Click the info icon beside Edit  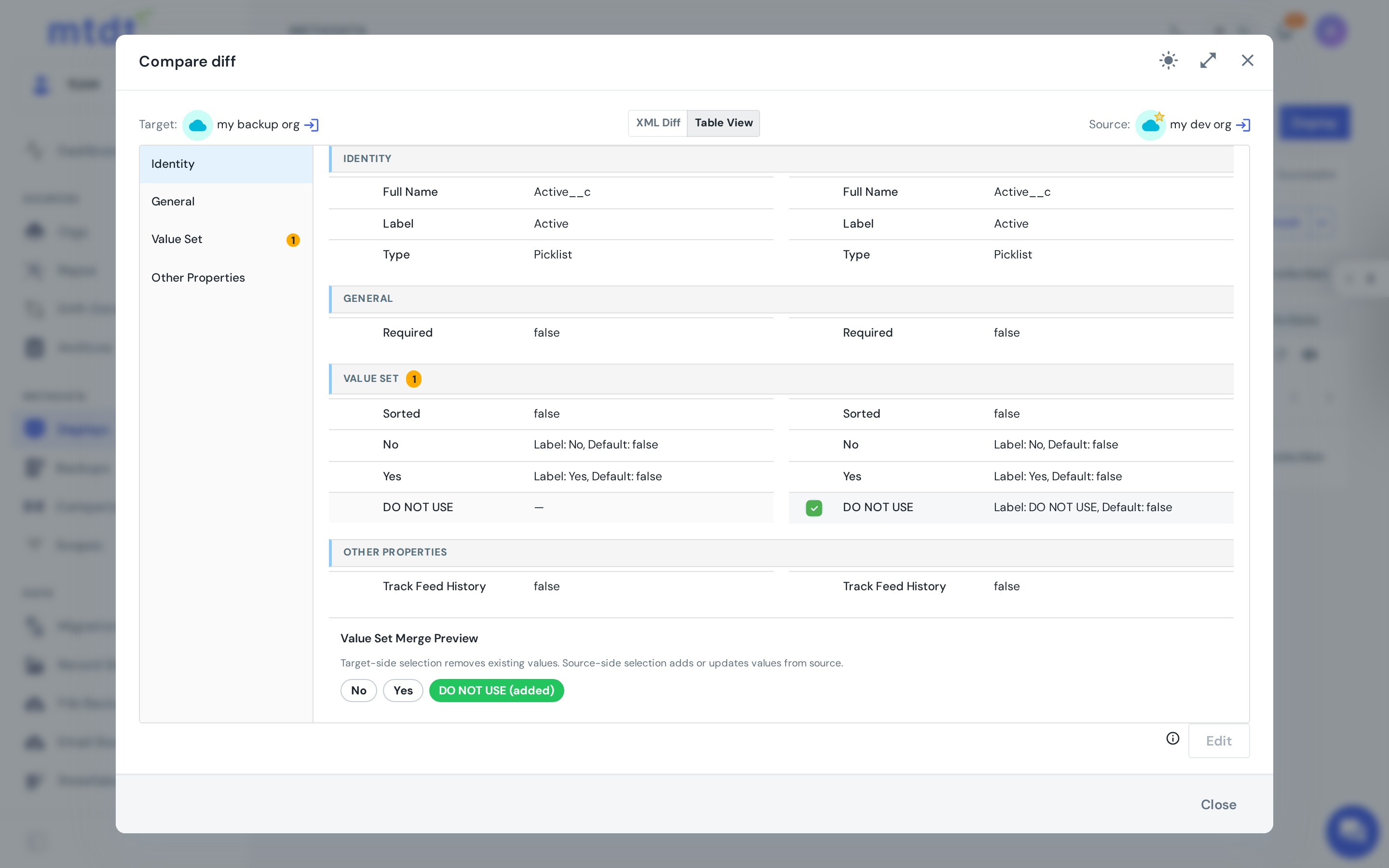point(1172,738)
